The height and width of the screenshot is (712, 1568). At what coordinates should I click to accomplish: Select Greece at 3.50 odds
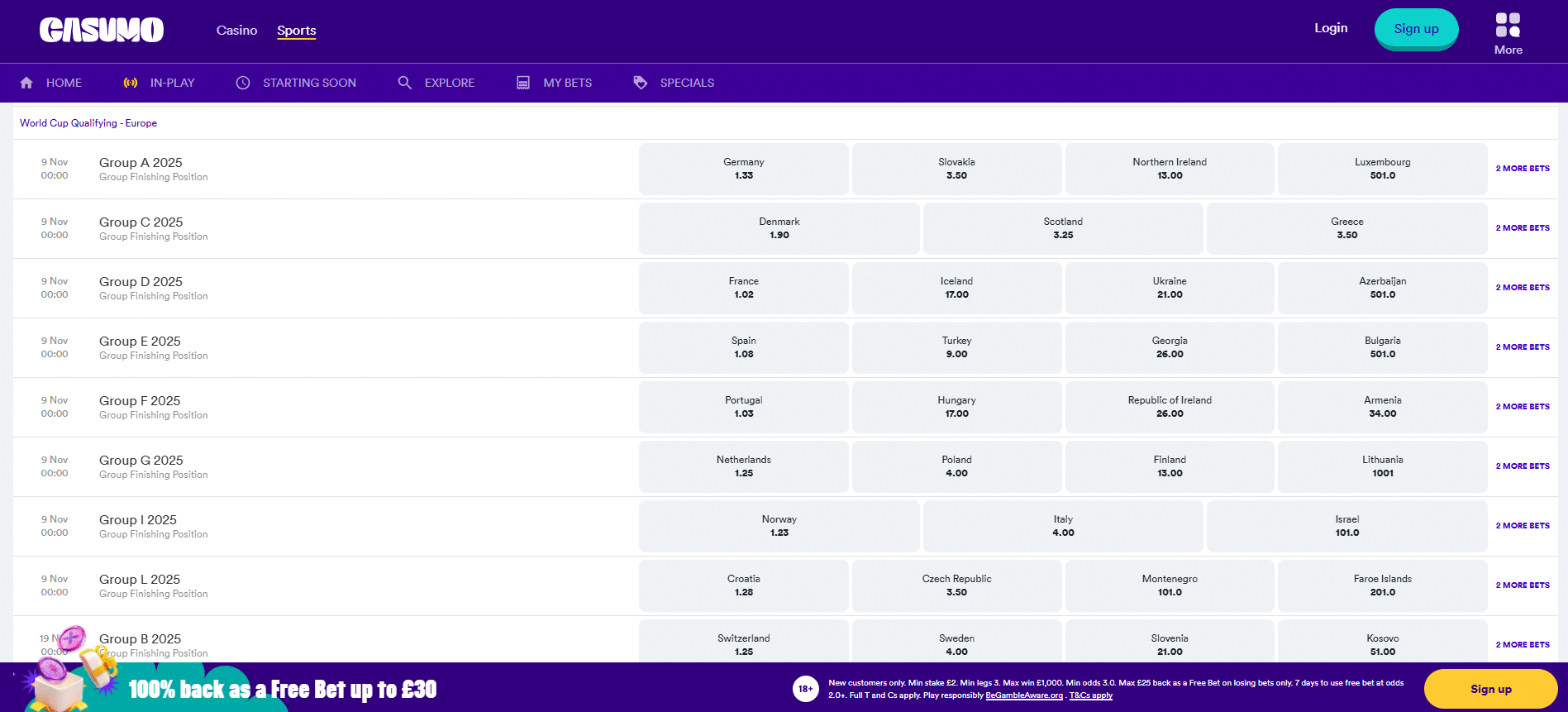coord(1347,228)
